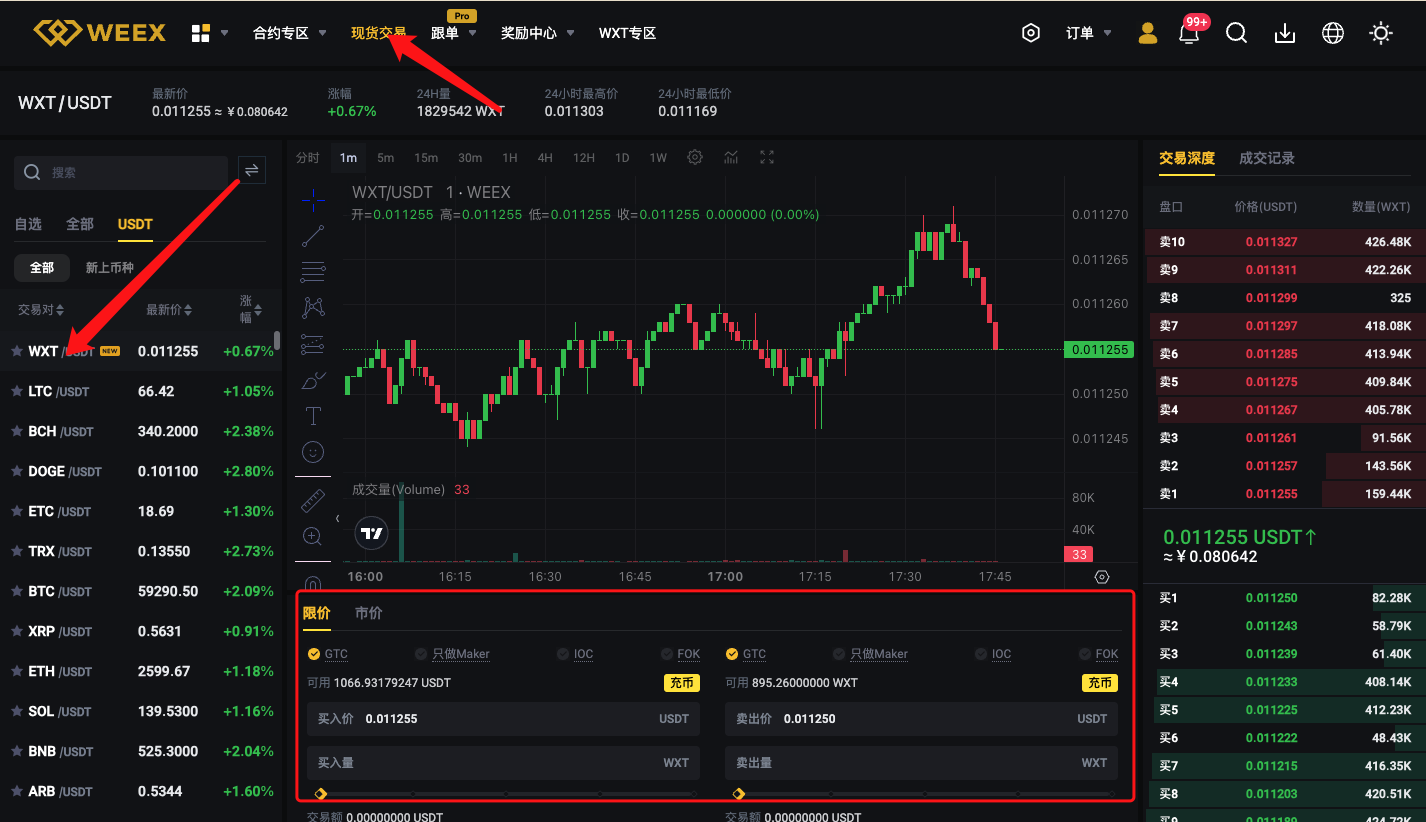Image resolution: width=1426 pixels, height=822 pixels.
Task: Click the search magnifier in top bar
Action: point(1237,33)
